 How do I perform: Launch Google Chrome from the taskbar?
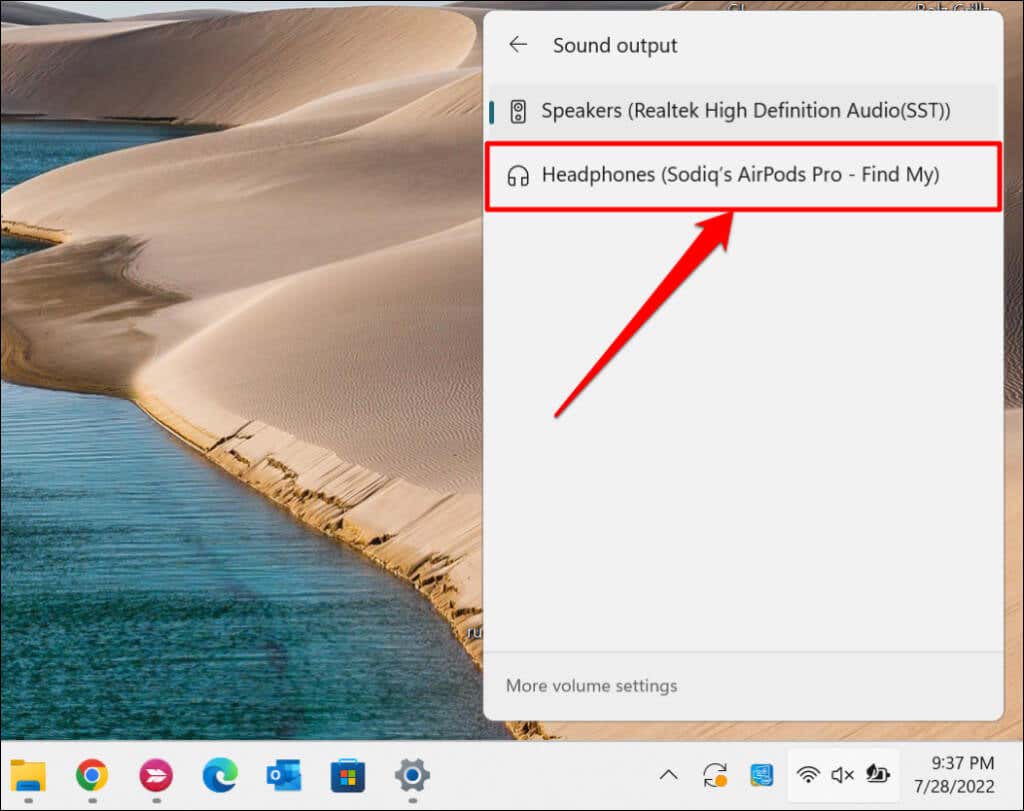(x=92, y=776)
